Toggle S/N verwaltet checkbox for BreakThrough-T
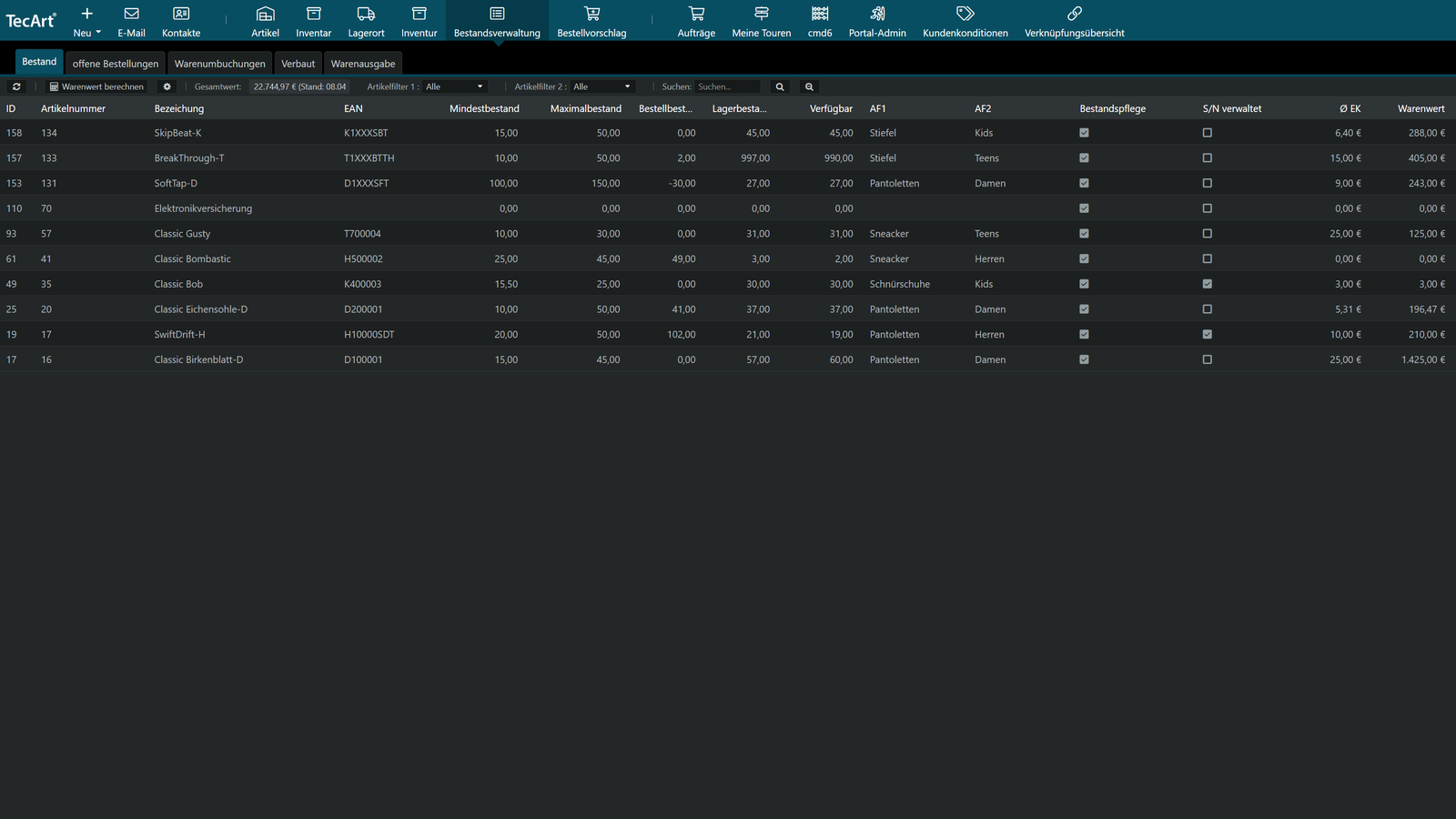 point(1208,158)
